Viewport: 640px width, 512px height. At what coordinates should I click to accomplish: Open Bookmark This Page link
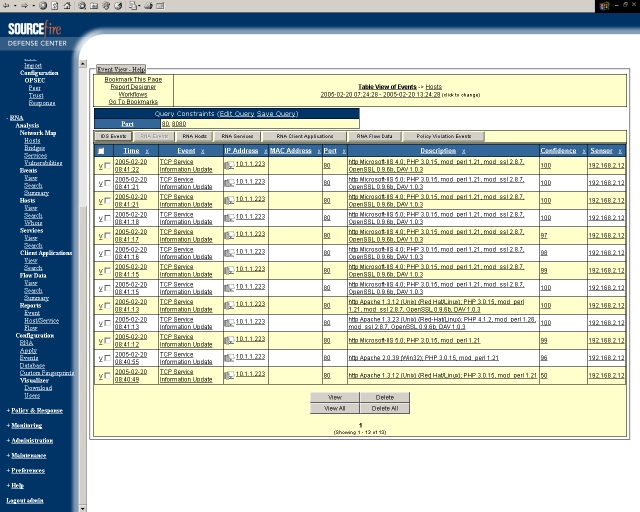(133, 79)
